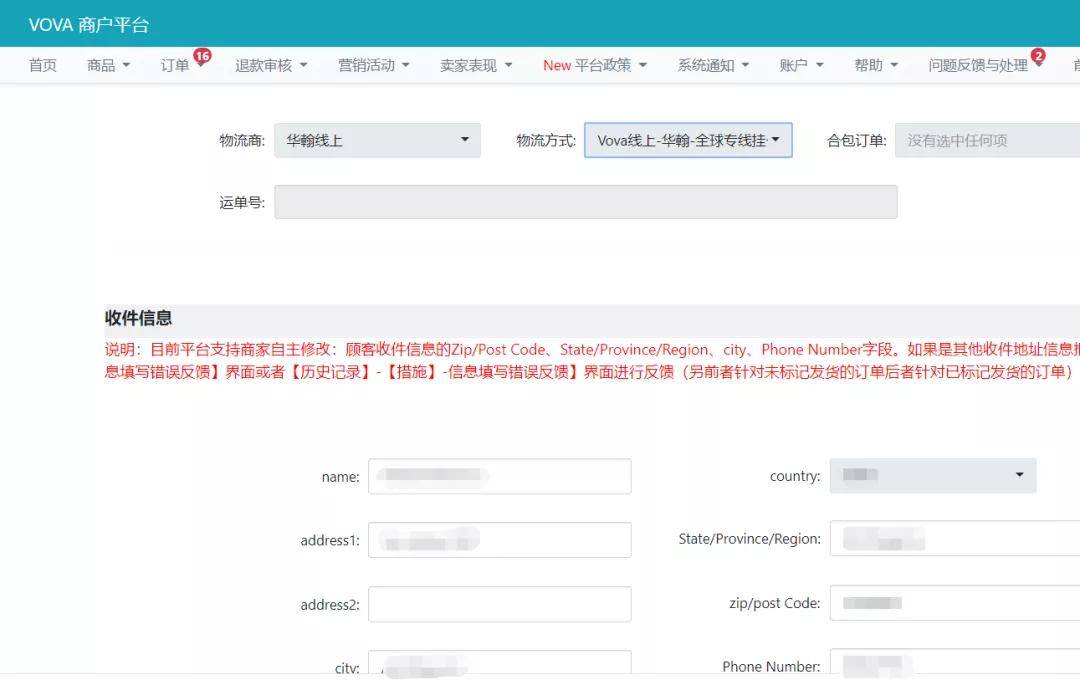Click the 运单号 tracking number field

585,202
